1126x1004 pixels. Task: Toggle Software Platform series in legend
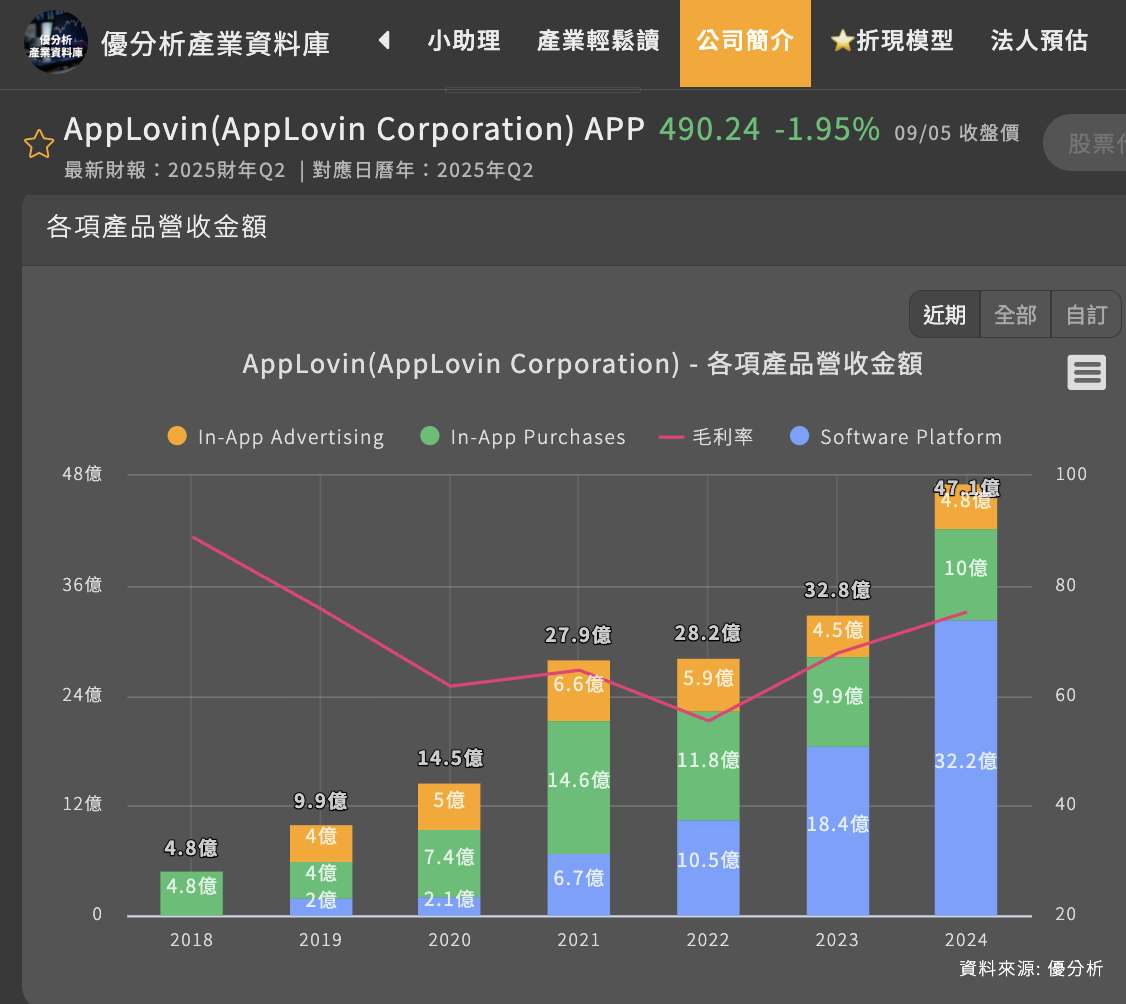(x=895, y=437)
